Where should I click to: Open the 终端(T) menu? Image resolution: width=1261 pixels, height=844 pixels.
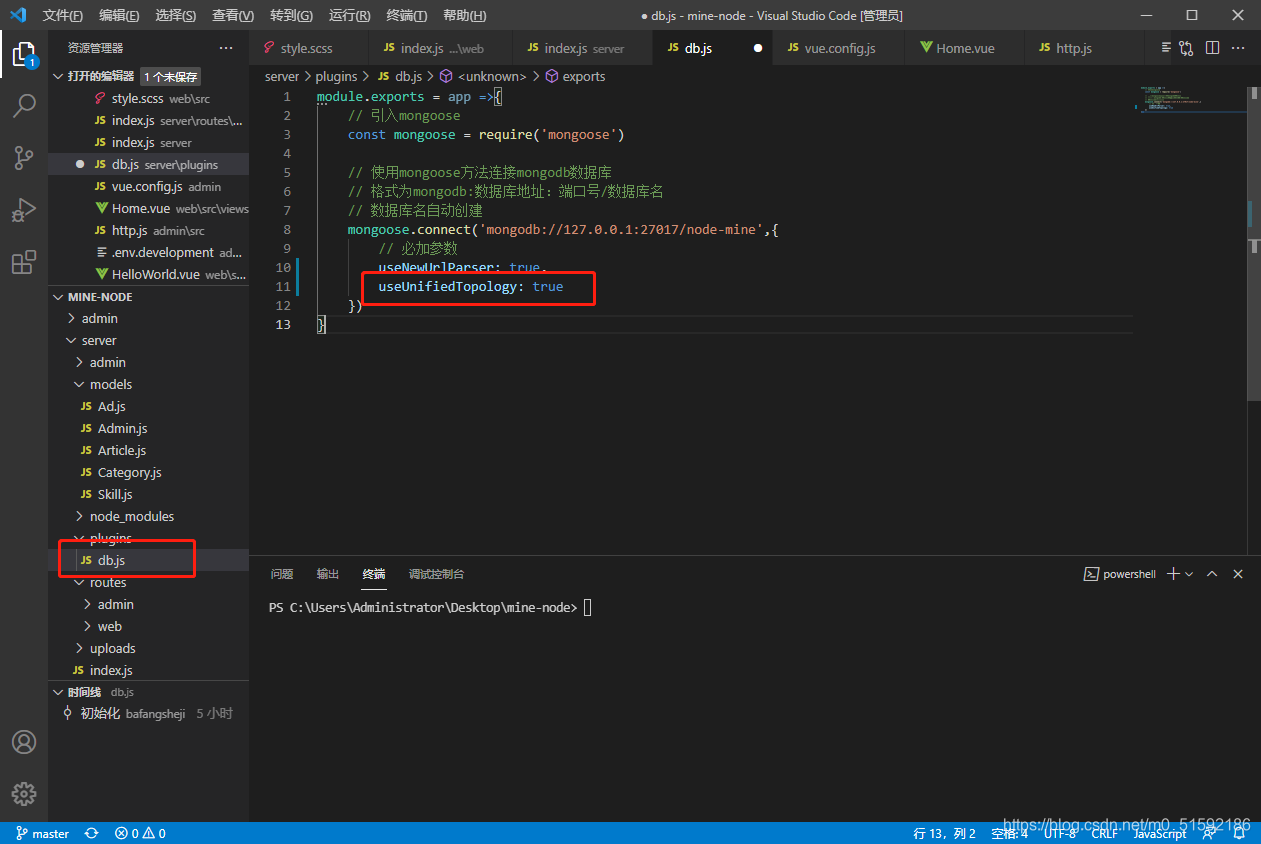coord(406,16)
